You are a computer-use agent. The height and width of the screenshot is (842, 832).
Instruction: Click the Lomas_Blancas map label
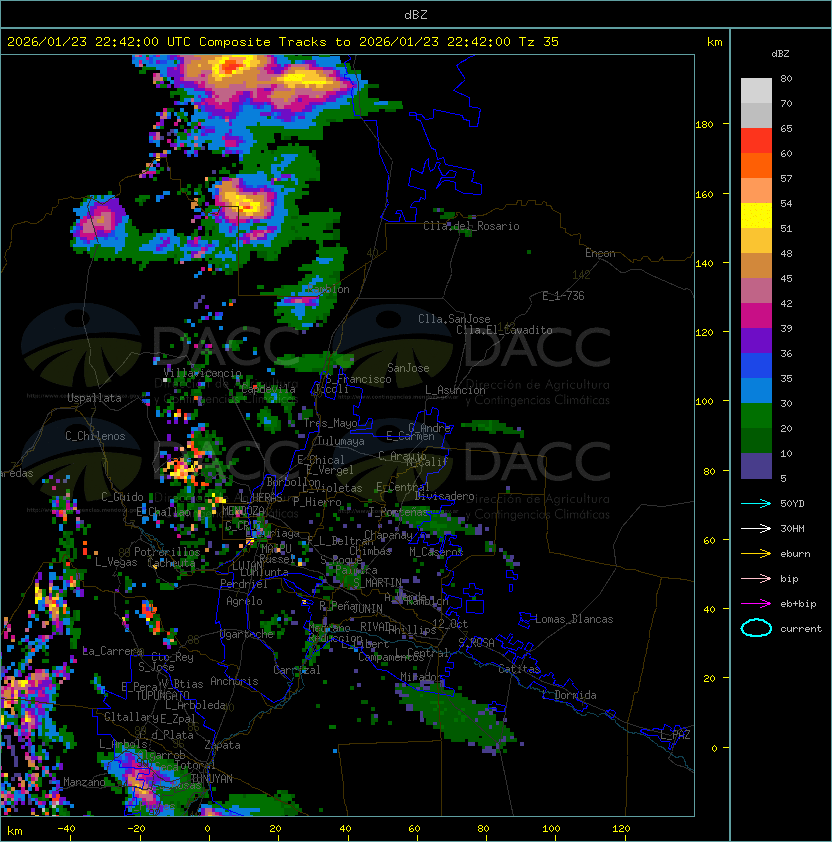point(574,619)
